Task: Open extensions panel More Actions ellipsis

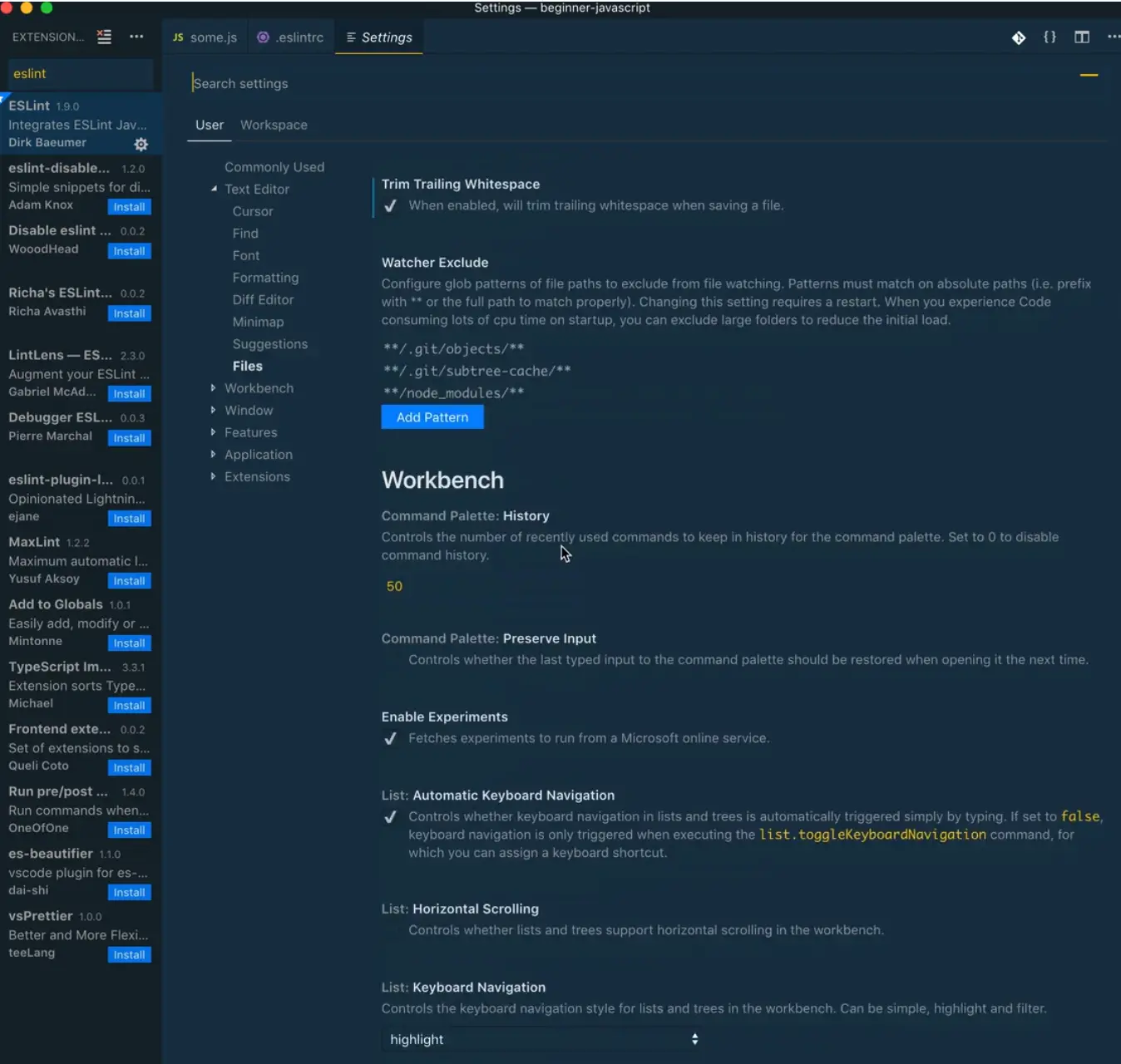Action: 136,37
